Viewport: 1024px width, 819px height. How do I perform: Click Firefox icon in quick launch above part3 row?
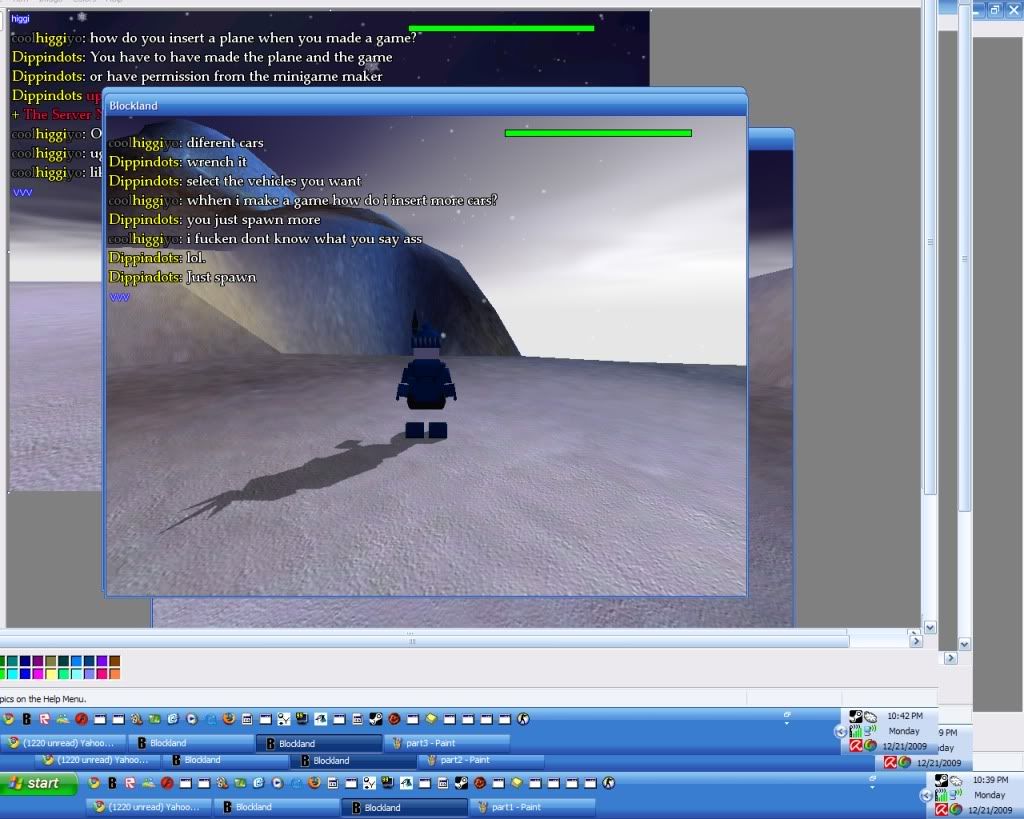(x=229, y=719)
